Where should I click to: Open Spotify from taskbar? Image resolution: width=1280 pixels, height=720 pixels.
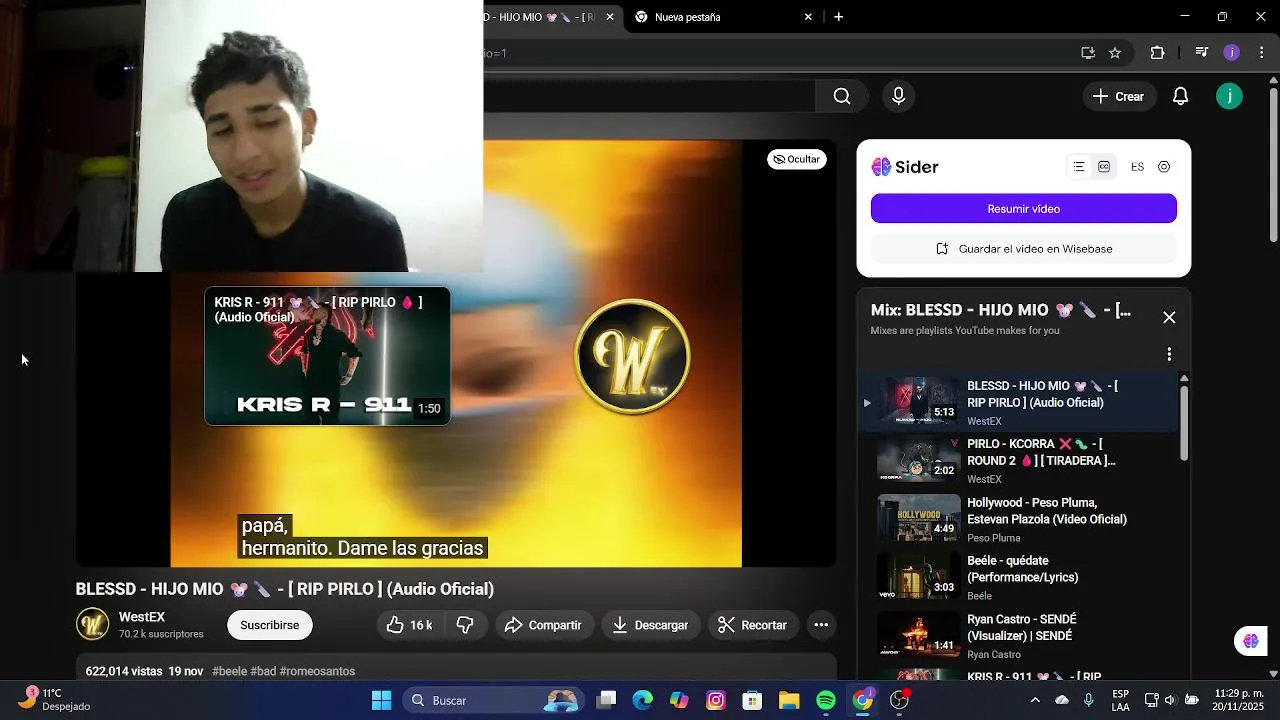[826, 700]
